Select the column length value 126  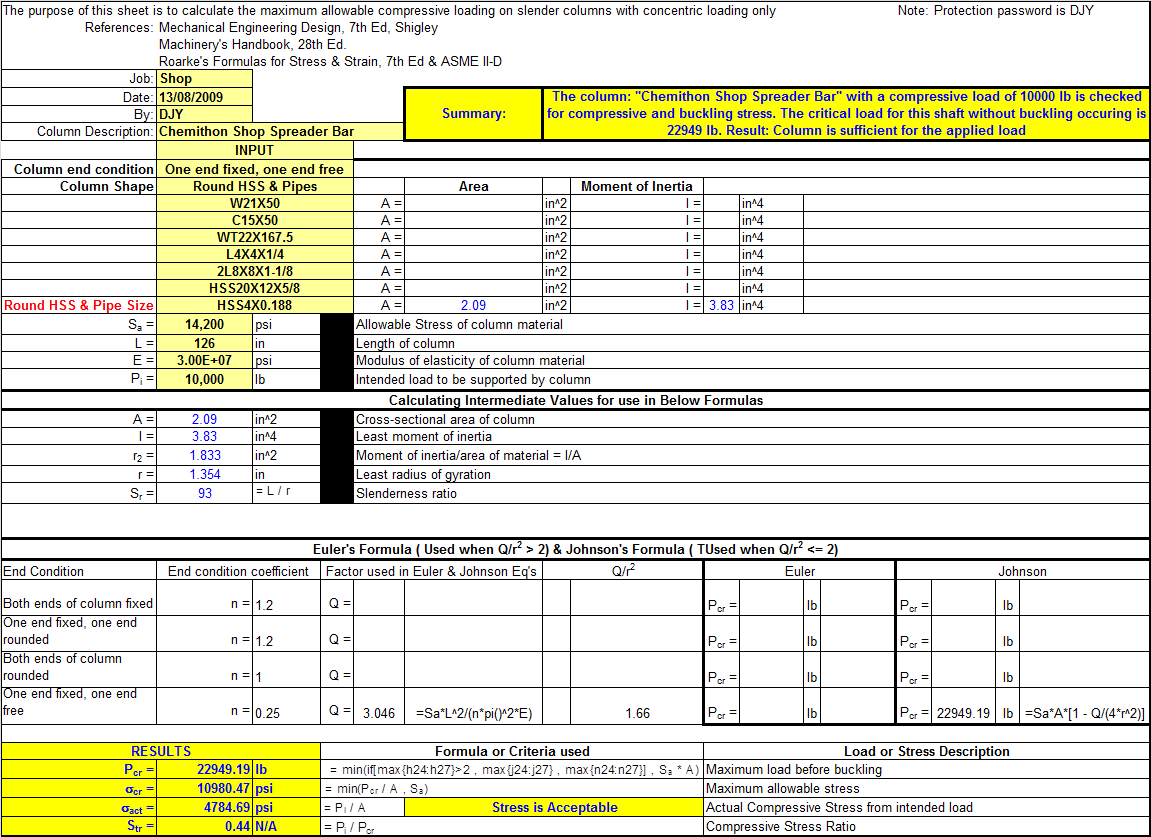pyautogui.click(x=204, y=343)
